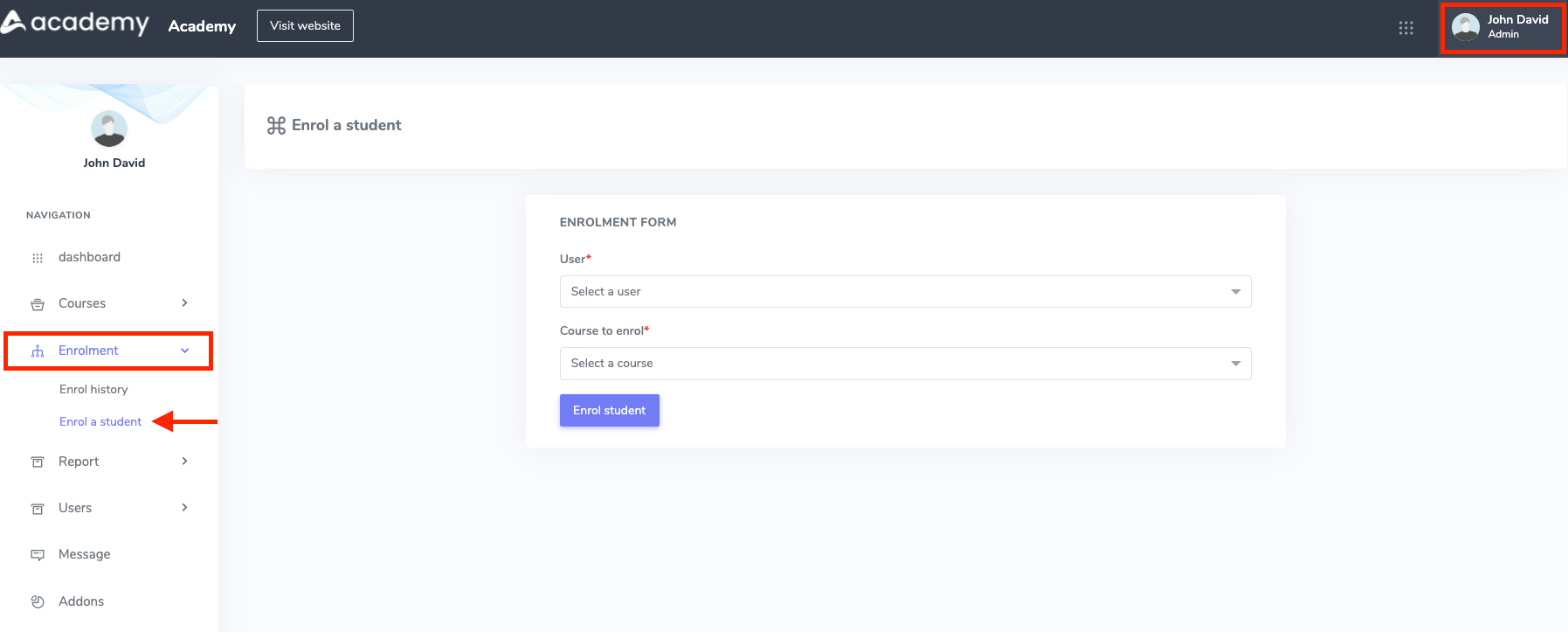Open the Select a user dropdown
This screenshot has height=632, width=1568.
pos(905,292)
